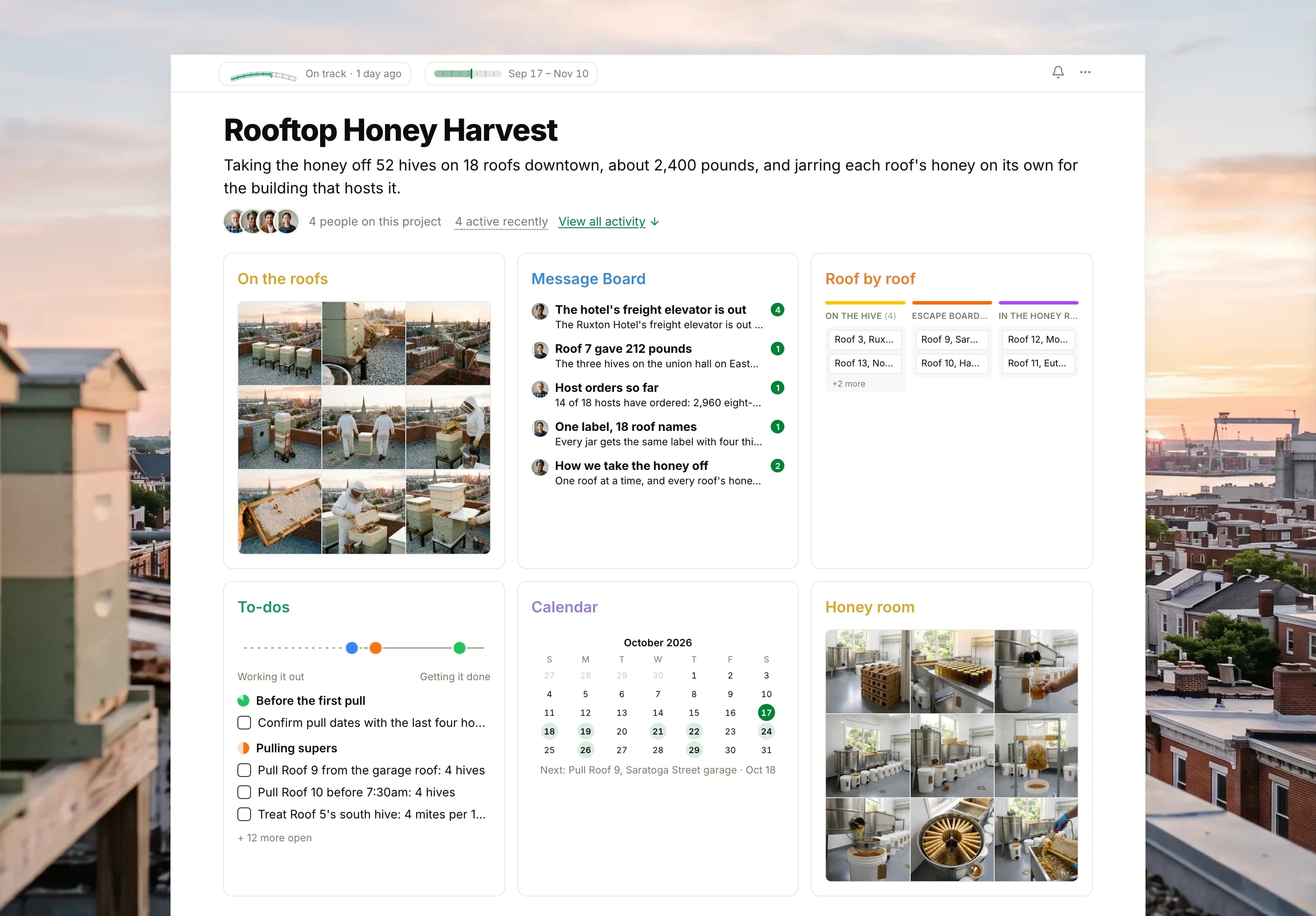Screen dimensions: 1316x916
Task: Open the Roof 7 gave 212 pounds message
Action: point(658,356)
